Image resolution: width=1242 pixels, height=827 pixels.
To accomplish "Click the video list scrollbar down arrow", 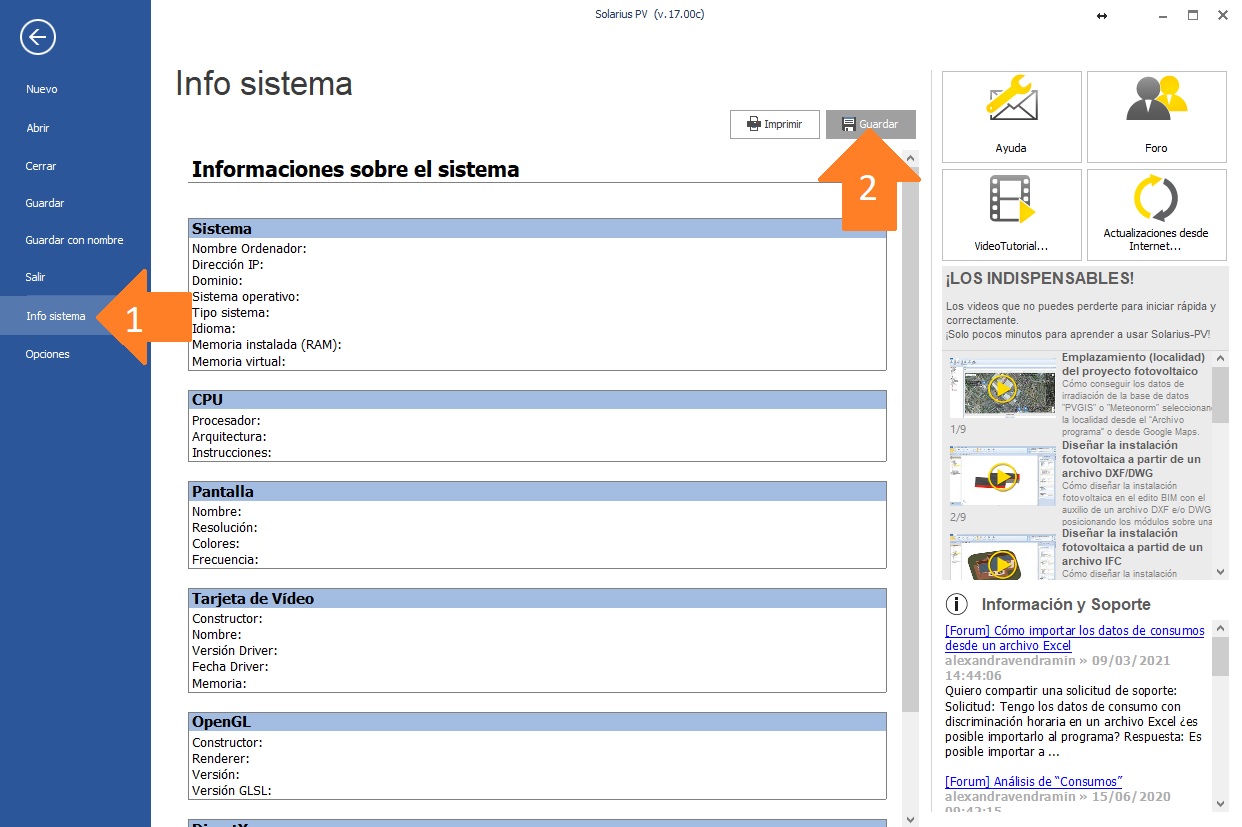I will (1220, 571).
